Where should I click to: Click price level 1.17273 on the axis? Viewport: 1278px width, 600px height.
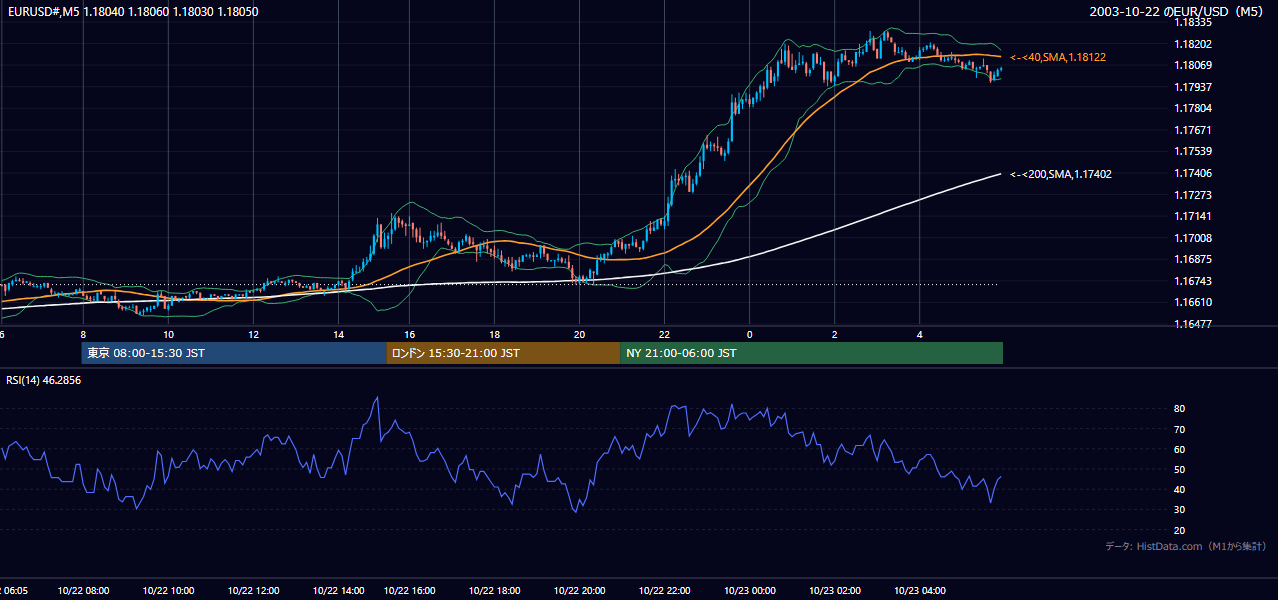click(x=1192, y=195)
